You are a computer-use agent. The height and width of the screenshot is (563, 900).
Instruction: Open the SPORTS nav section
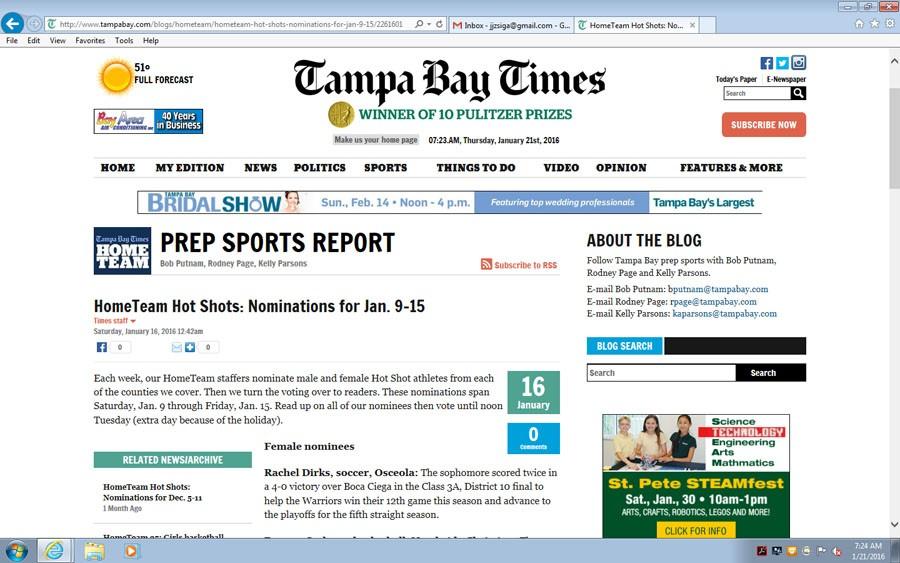pyautogui.click(x=385, y=168)
